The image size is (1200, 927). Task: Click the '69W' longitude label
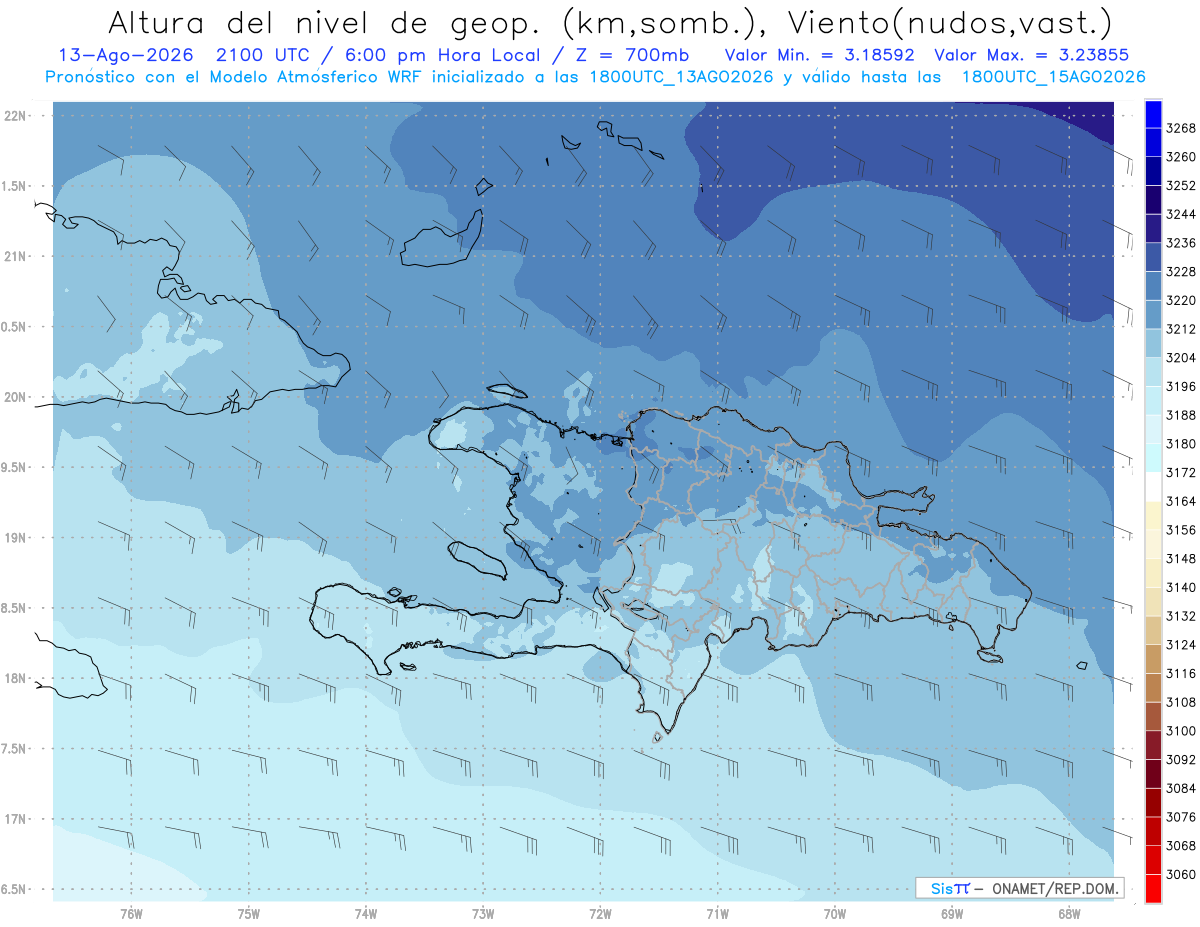coord(952,914)
